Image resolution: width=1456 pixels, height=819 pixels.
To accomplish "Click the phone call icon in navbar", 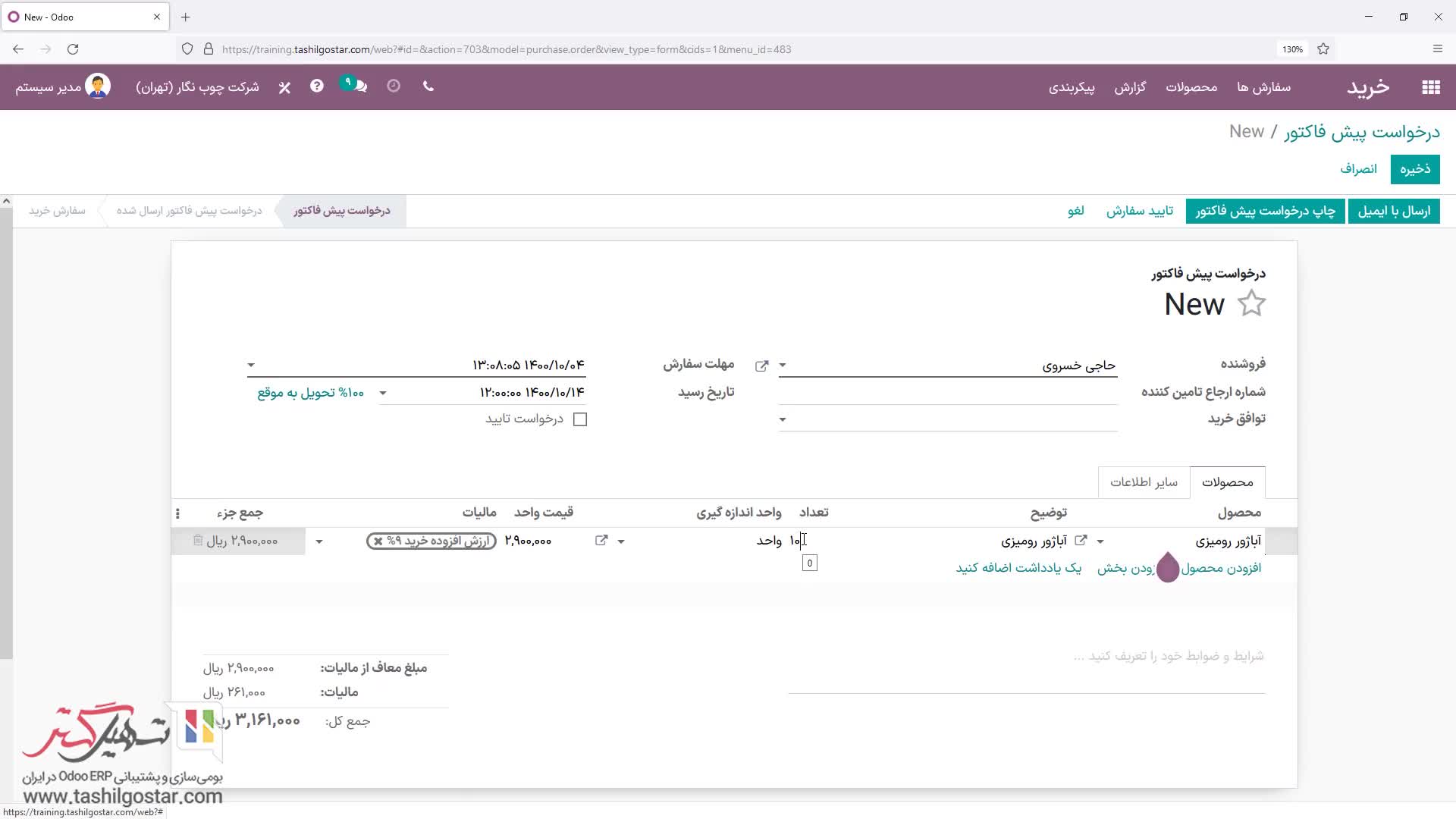I will (x=428, y=86).
